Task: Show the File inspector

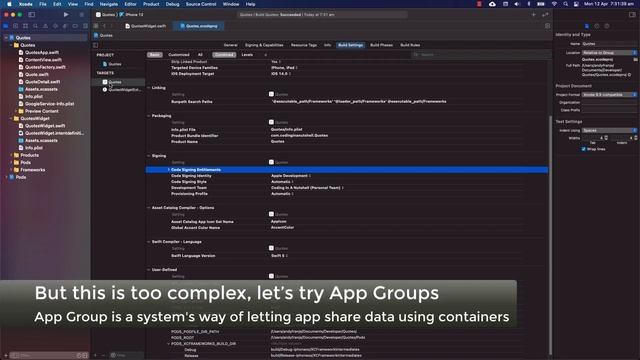Action: pyautogui.click(x=587, y=26)
